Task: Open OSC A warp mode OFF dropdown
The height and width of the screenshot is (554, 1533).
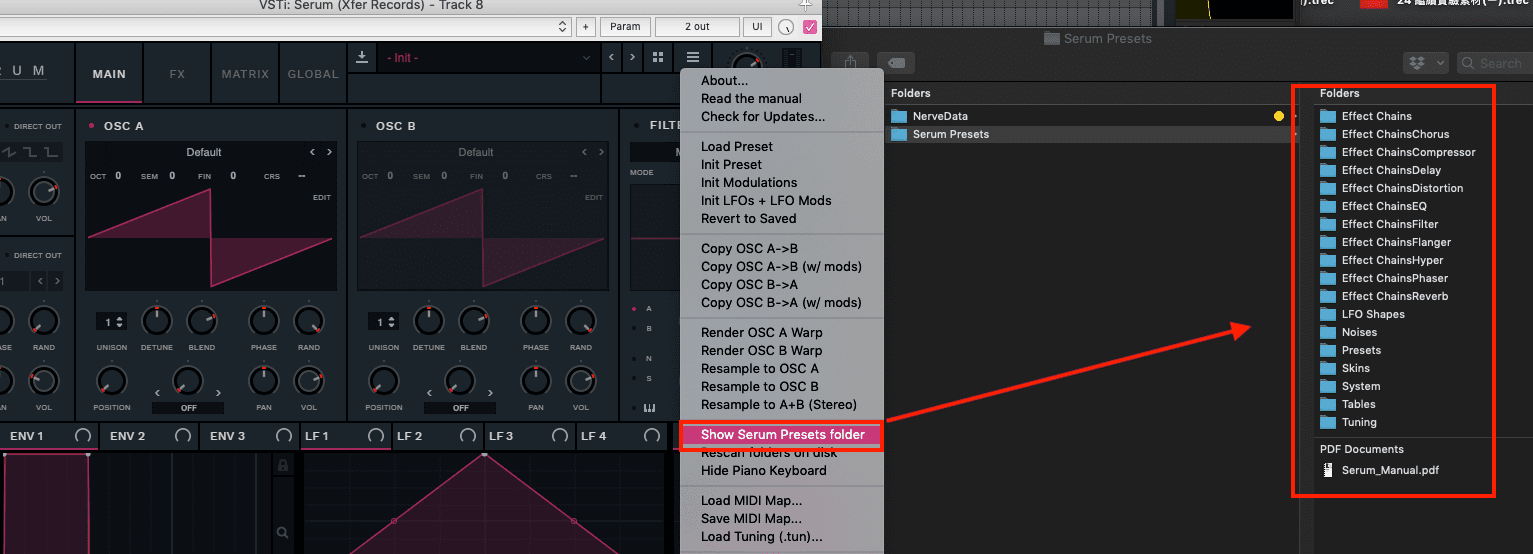Action: (x=188, y=408)
